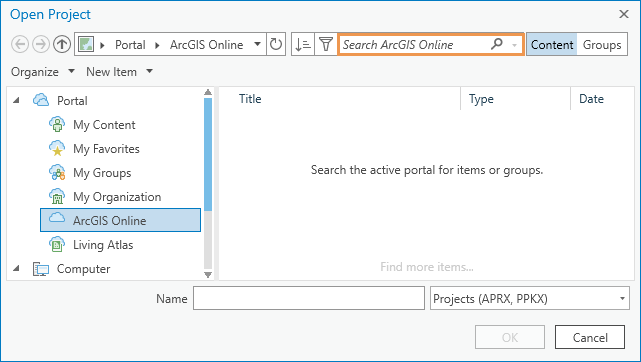Click ArcGIS Online in the path breadcrumb
This screenshot has width=641, height=362.
coord(206,45)
